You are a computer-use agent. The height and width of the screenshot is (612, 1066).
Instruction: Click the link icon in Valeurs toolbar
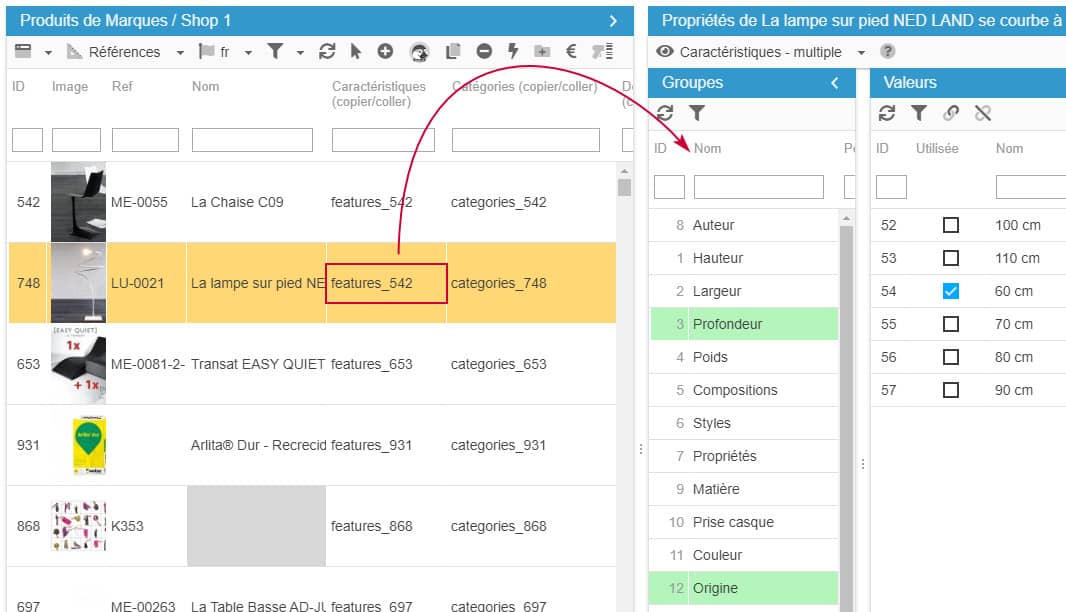951,113
